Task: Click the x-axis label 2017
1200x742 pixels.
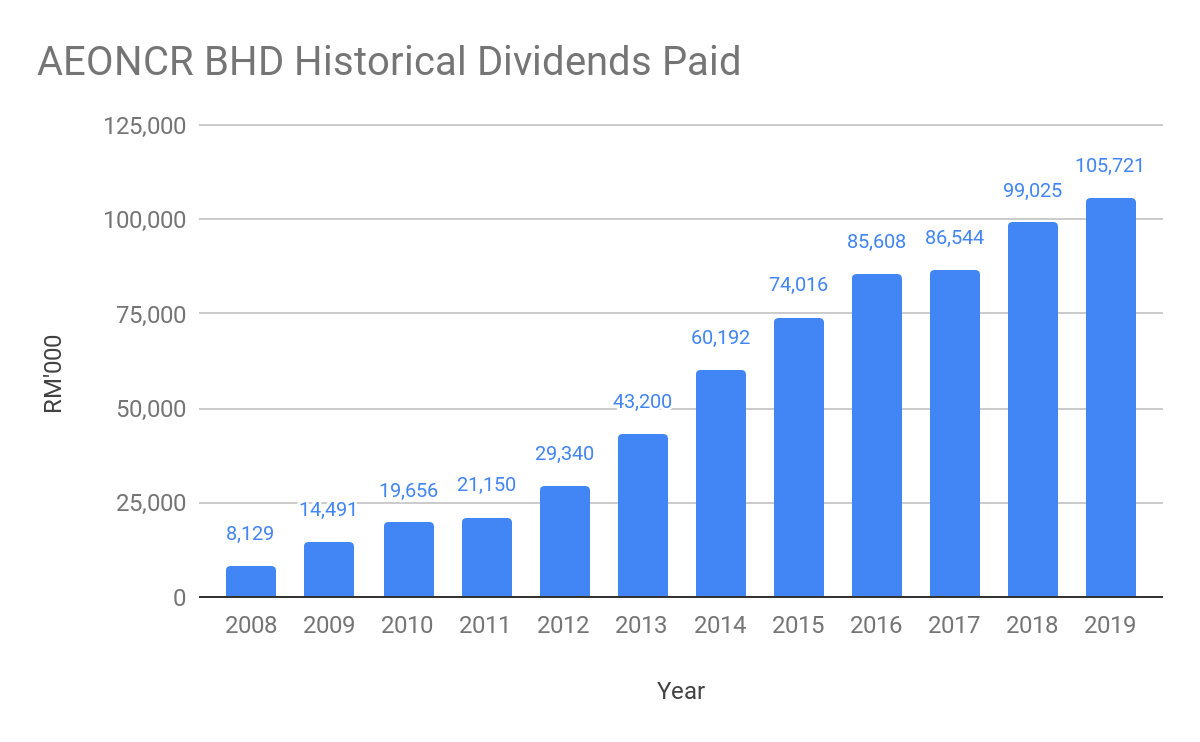Action: pos(955,626)
